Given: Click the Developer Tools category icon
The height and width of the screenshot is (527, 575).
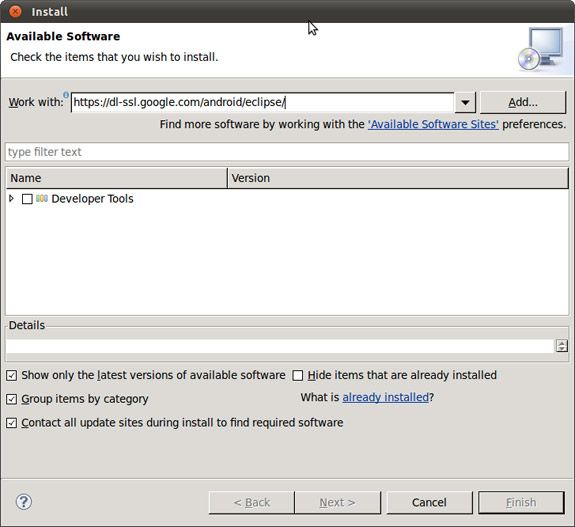Looking at the screenshot, I should (x=42, y=198).
